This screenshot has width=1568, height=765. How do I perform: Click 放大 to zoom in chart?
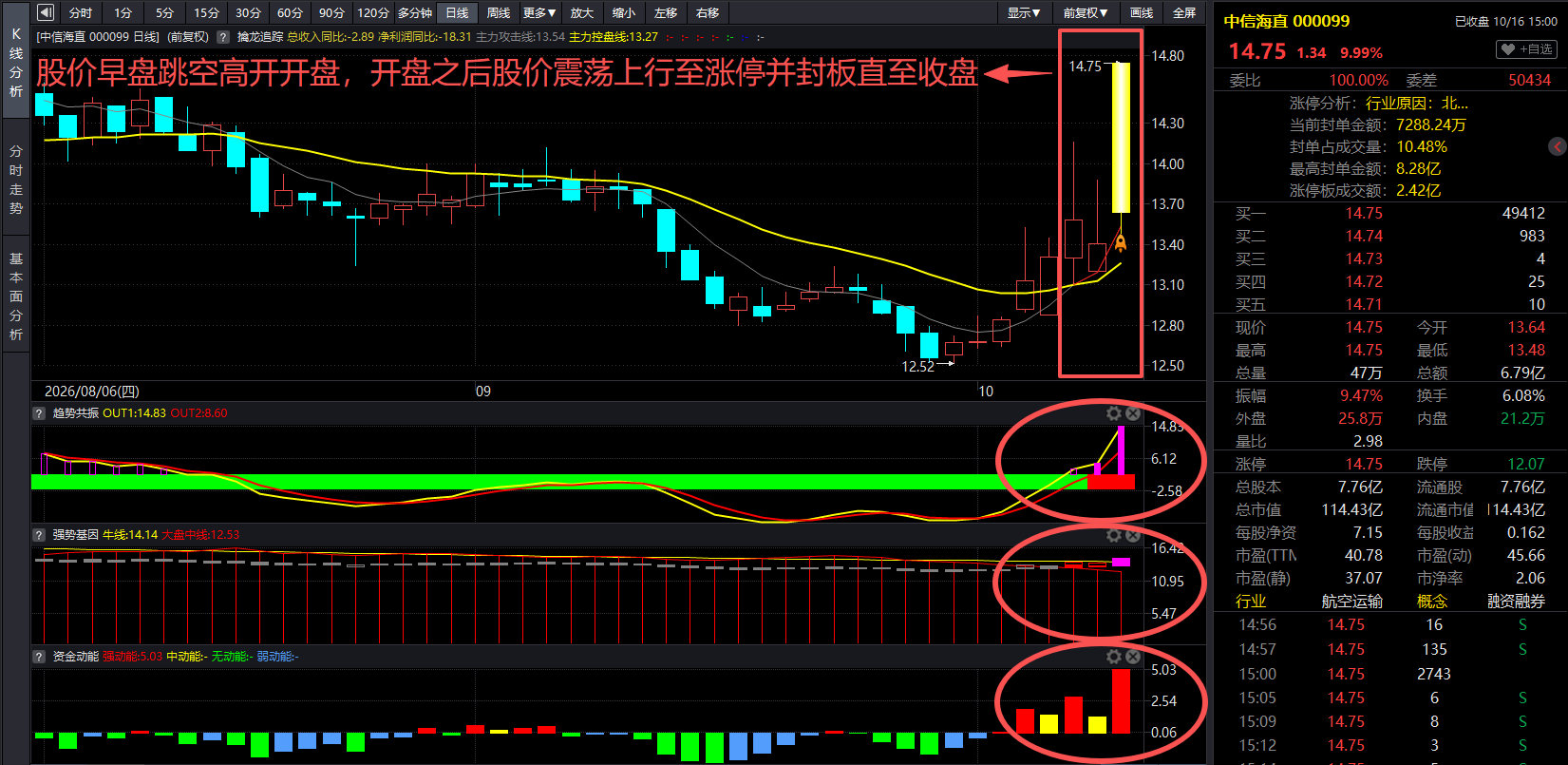pos(582,12)
